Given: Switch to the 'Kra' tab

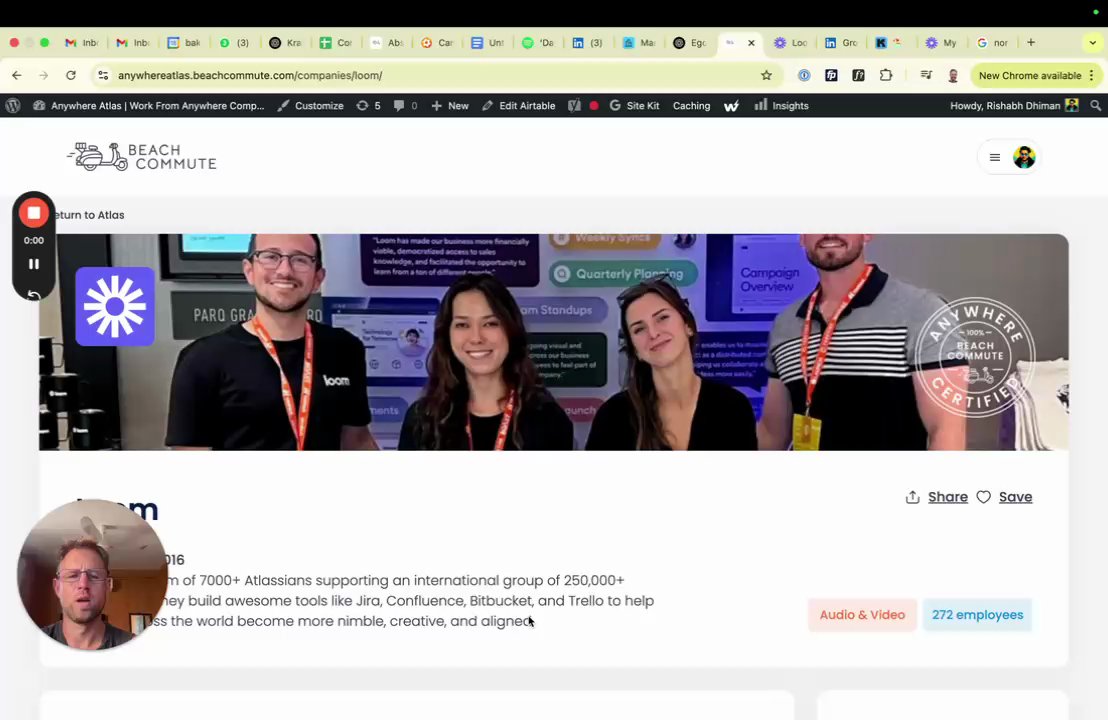Looking at the screenshot, I should (285, 42).
